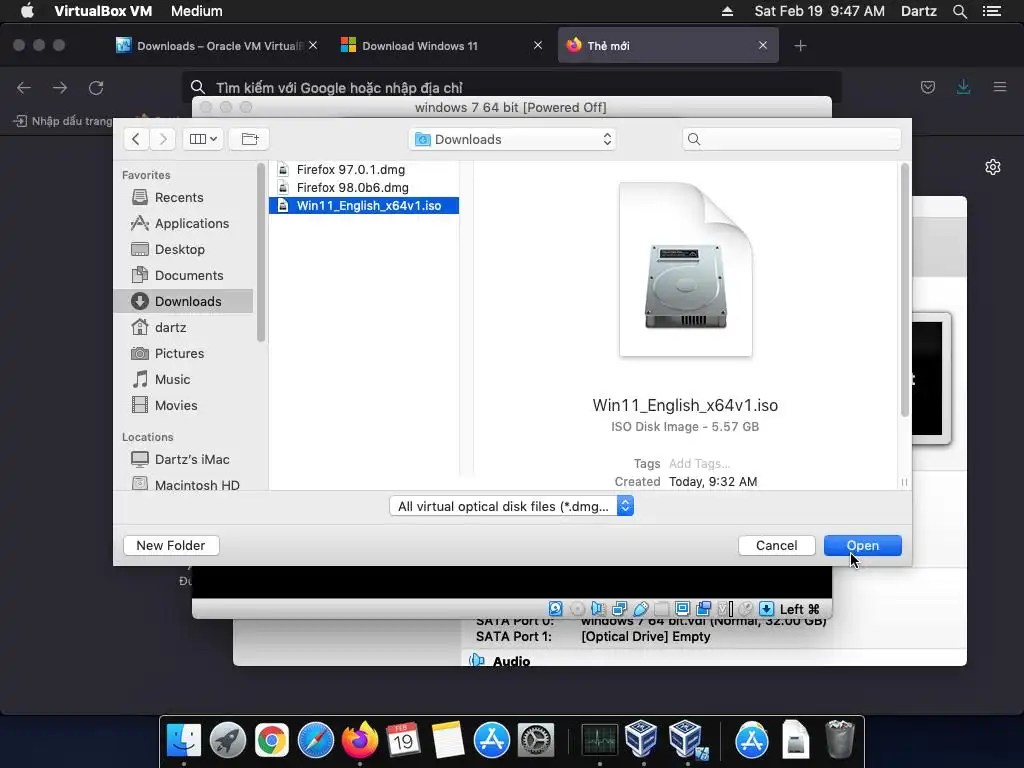Open Google Chrome from the Dock
This screenshot has height=768, width=1024.
point(272,740)
